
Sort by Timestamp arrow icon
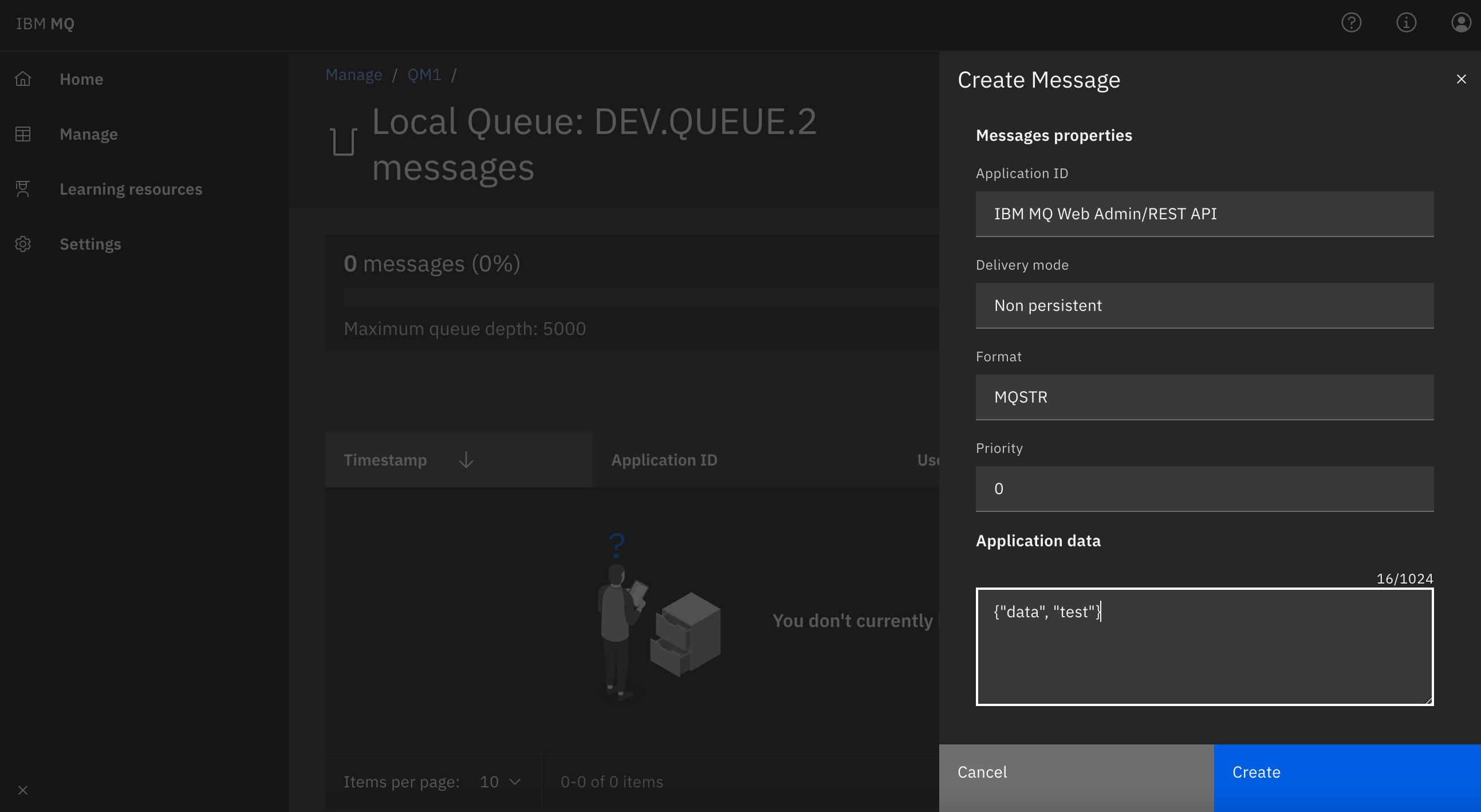pos(466,460)
